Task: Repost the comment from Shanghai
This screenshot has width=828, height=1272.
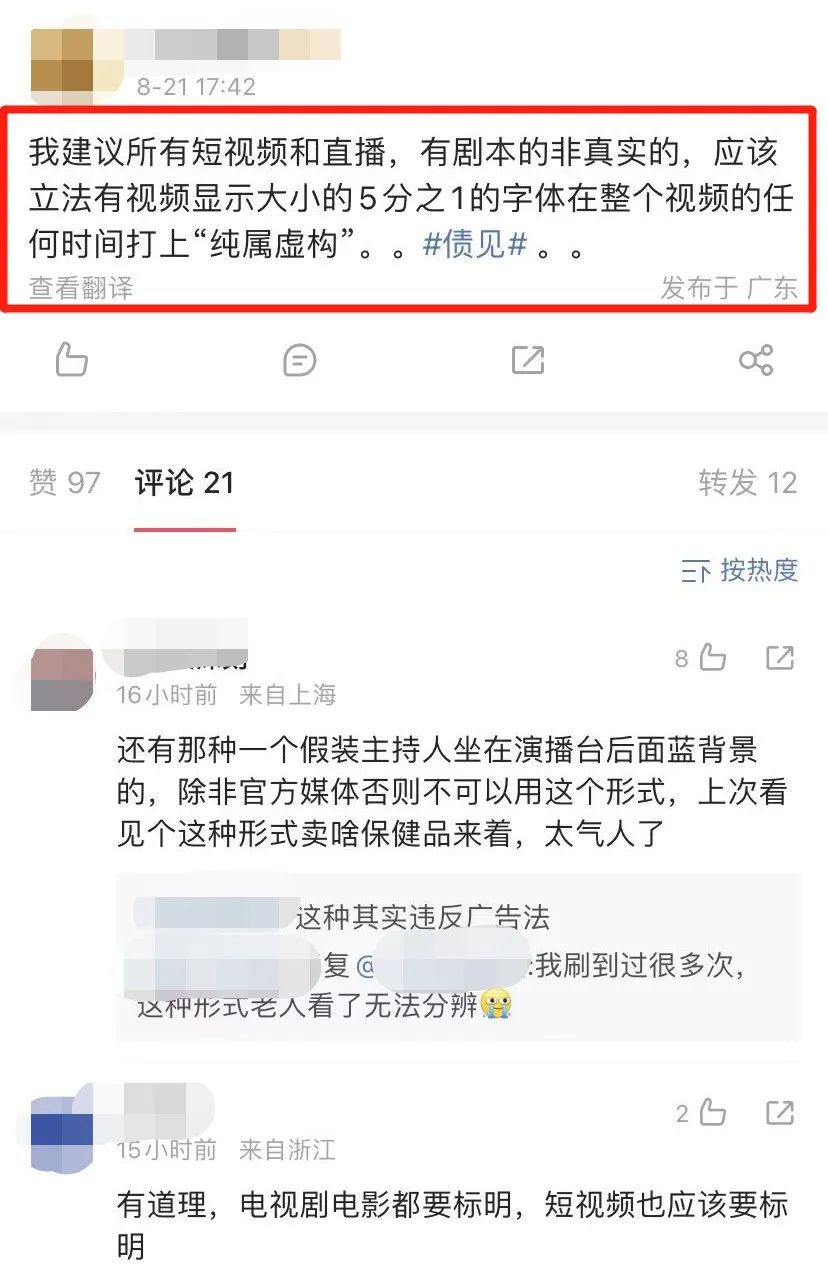Action: [x=780, y=658]
